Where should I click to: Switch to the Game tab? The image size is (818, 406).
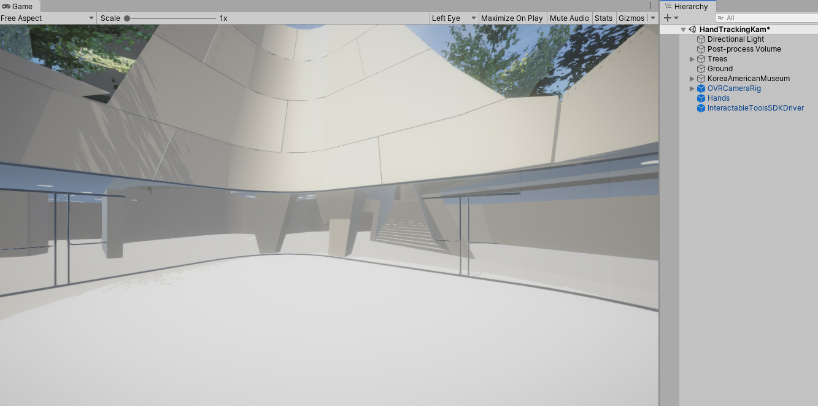coord(18,6)
